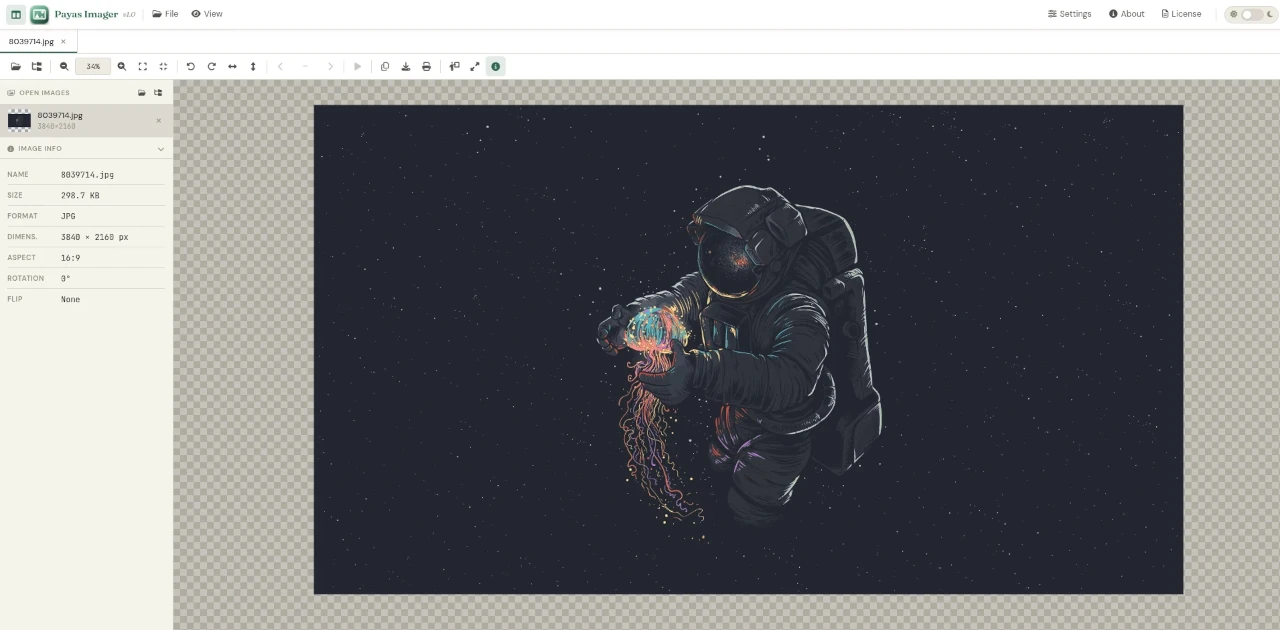This screenshot has width=1280, height=630.
Task: Flip the image horizontally
Action: click(x=232, y=67)
